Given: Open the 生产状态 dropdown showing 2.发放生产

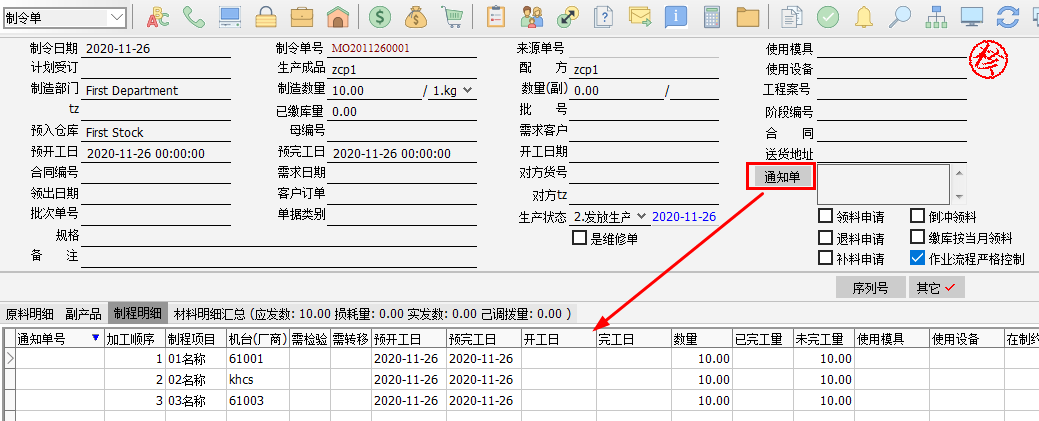Looking at the screenshot, I should click(641, 217).
